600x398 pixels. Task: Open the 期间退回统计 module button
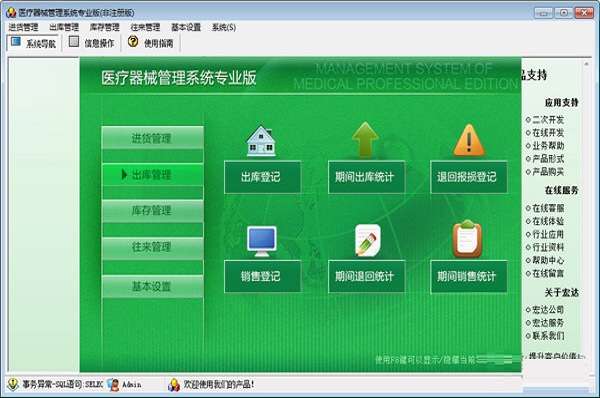(366, 276)
